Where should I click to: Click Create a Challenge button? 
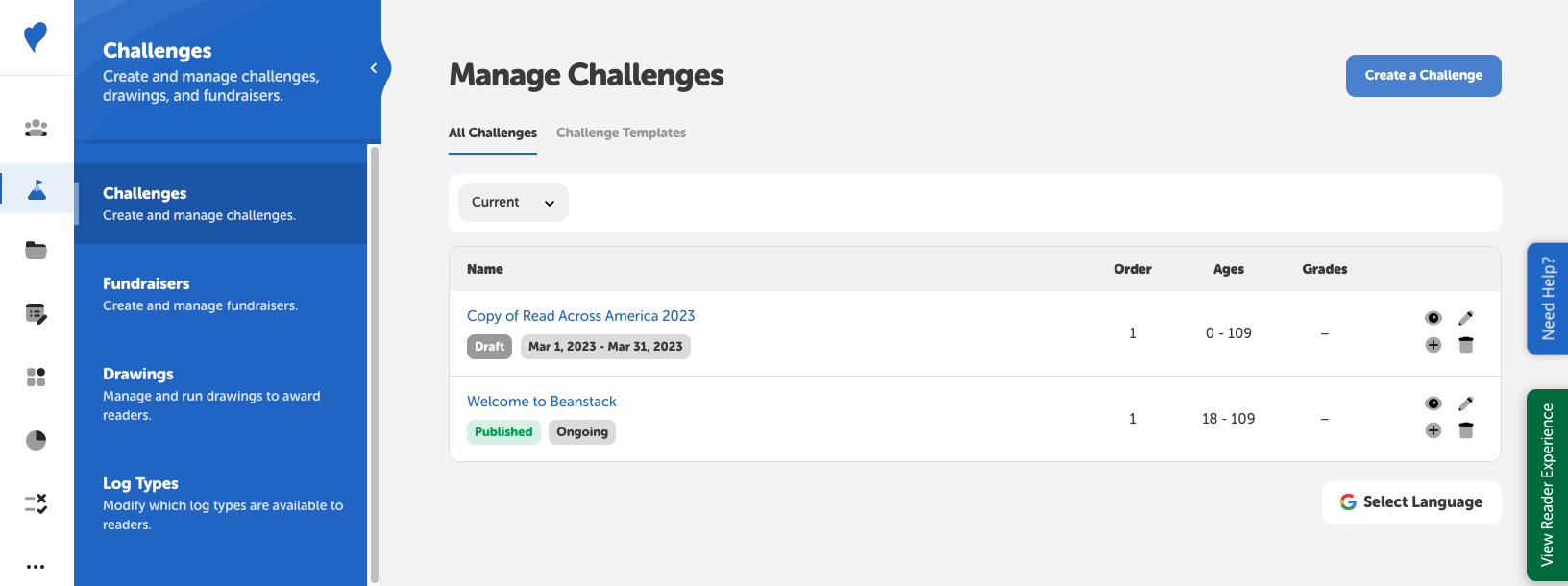pyautogui.click(x=1423, y=76)
